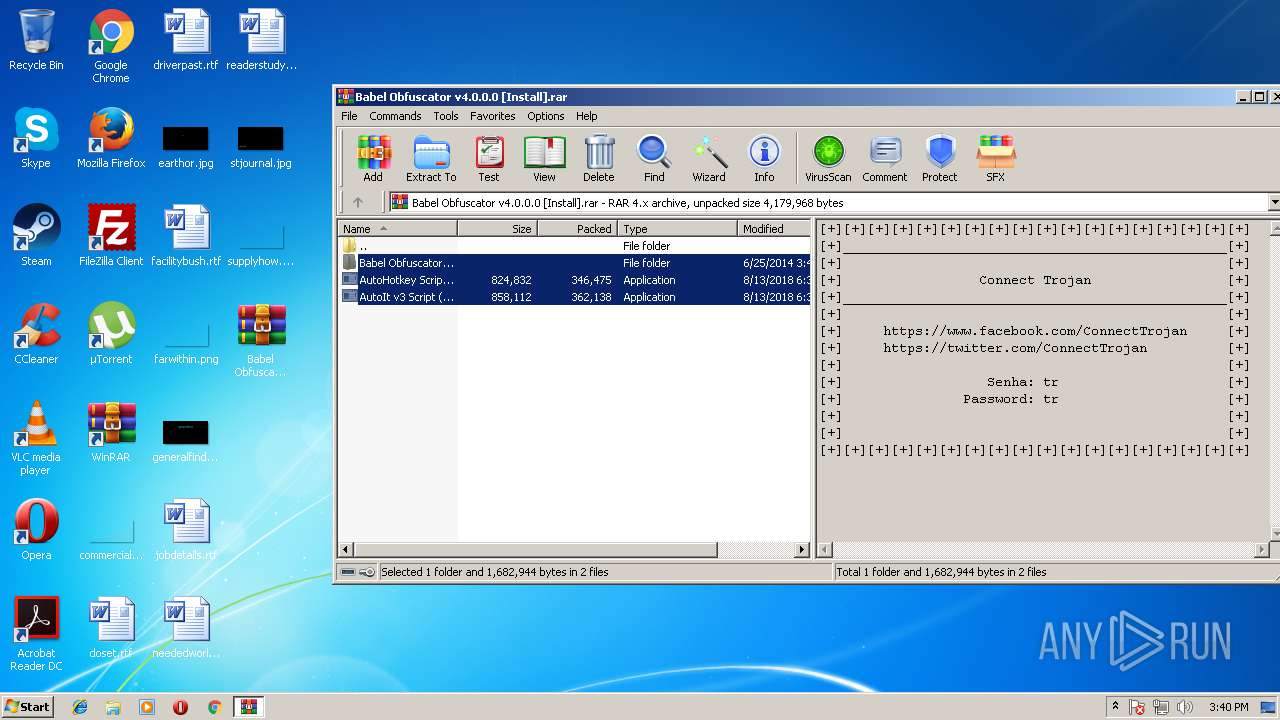Open Acrobat Reader DC shortcut
Screen dimensions: 1280x720
click(x=36, y=635)
